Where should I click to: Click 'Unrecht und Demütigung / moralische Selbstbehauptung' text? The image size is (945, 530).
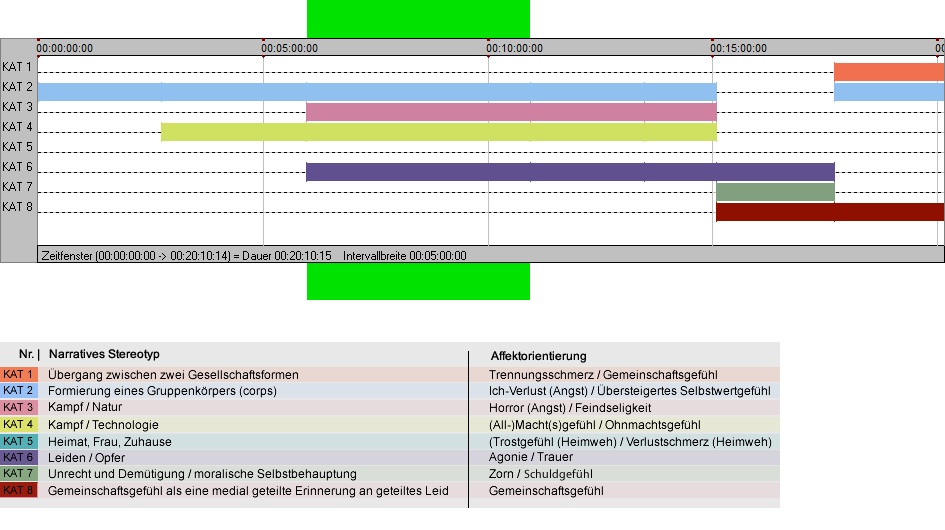point(202,474)
